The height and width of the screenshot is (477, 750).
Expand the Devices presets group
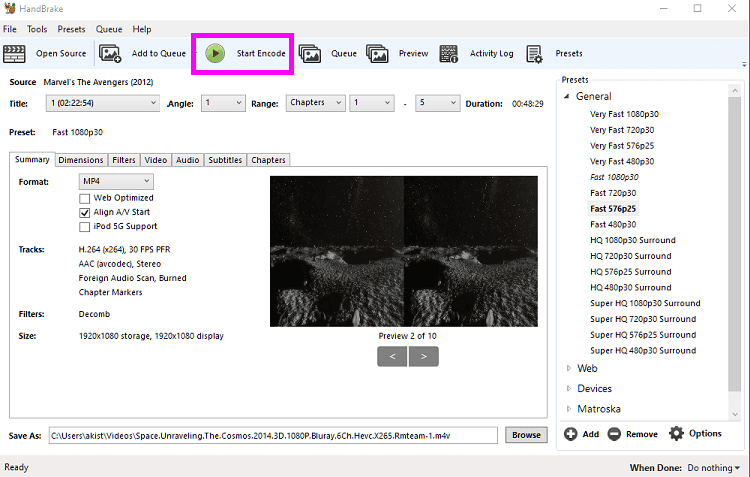pos(569,388)
